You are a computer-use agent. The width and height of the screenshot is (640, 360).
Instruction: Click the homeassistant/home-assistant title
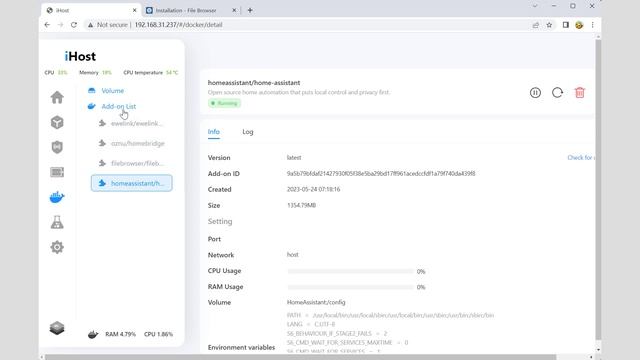pos(254,82)
